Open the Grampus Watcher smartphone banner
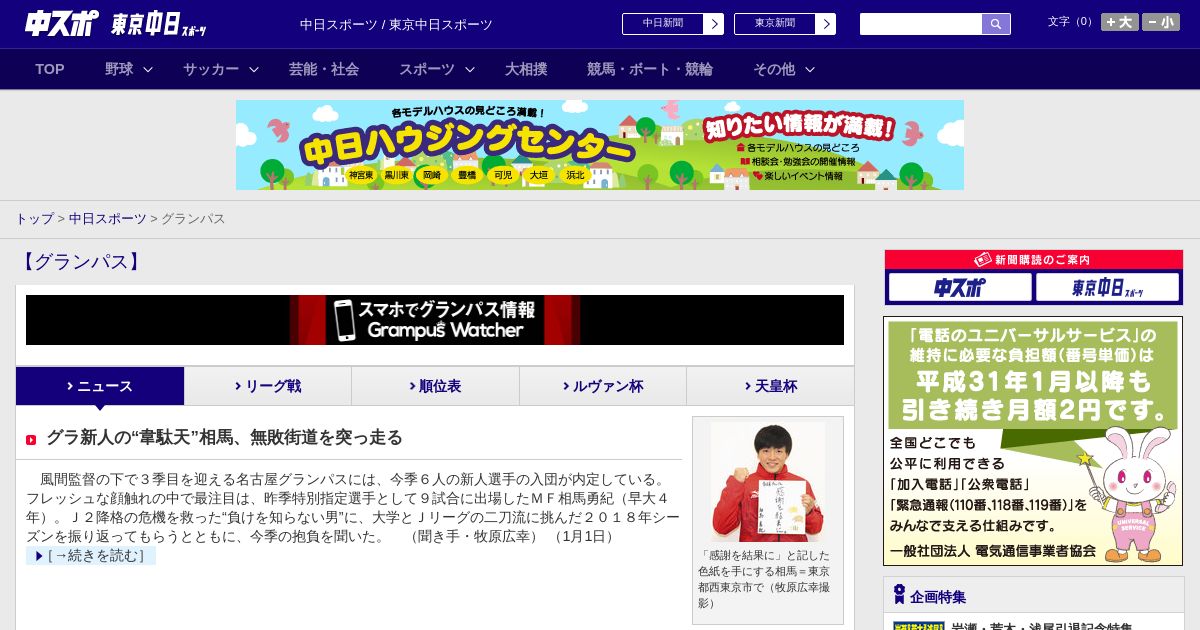The width and height of the screenshot is (1200, 630). [x=435, y=320]
